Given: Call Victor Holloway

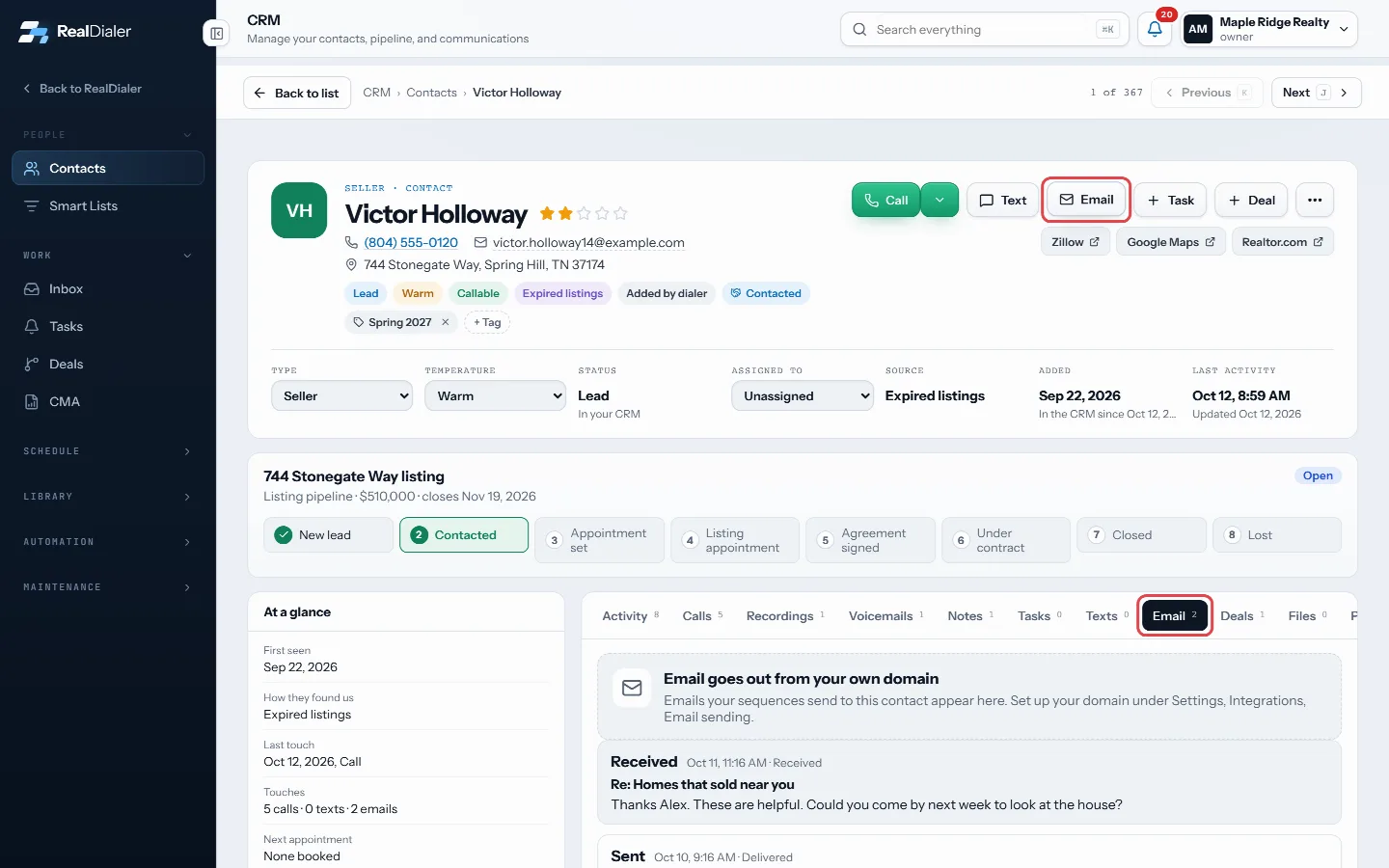Looking at the screenshot, I should pyautogui.click(x=886, y=200).
